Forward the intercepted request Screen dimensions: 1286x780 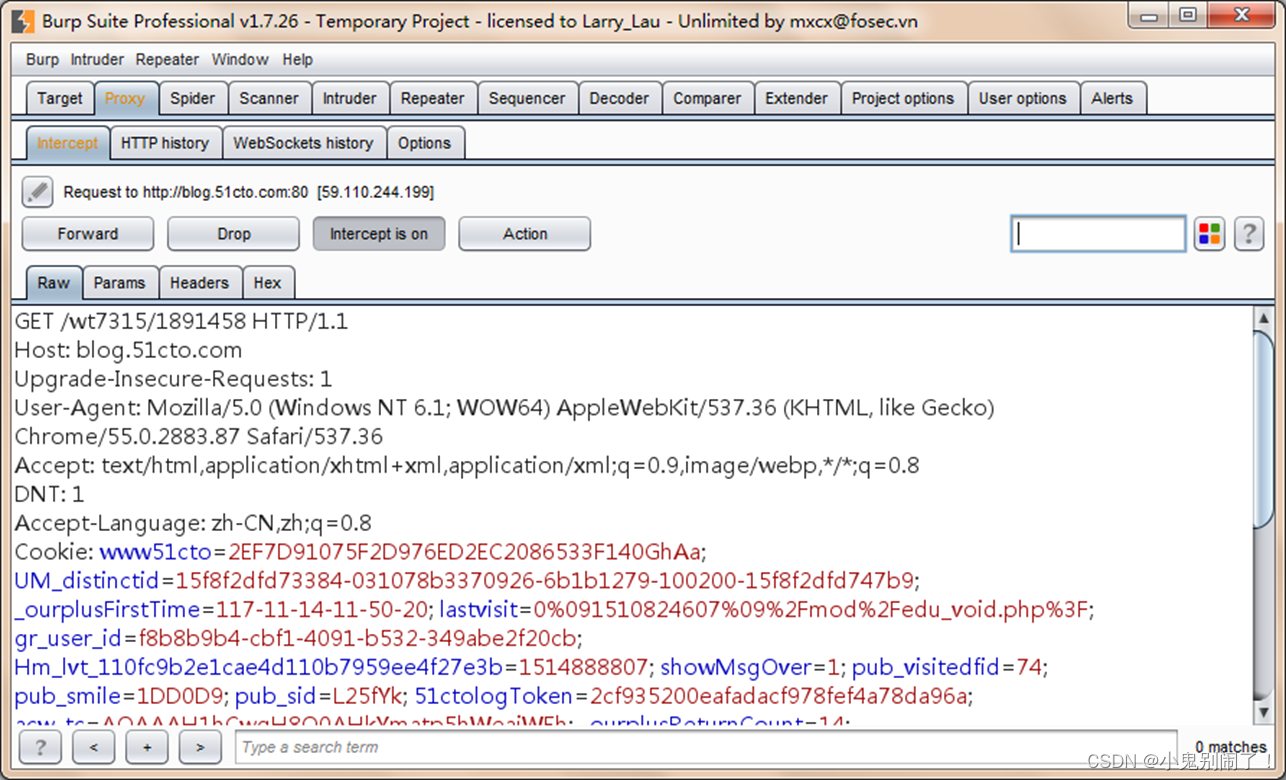(88, 234)
